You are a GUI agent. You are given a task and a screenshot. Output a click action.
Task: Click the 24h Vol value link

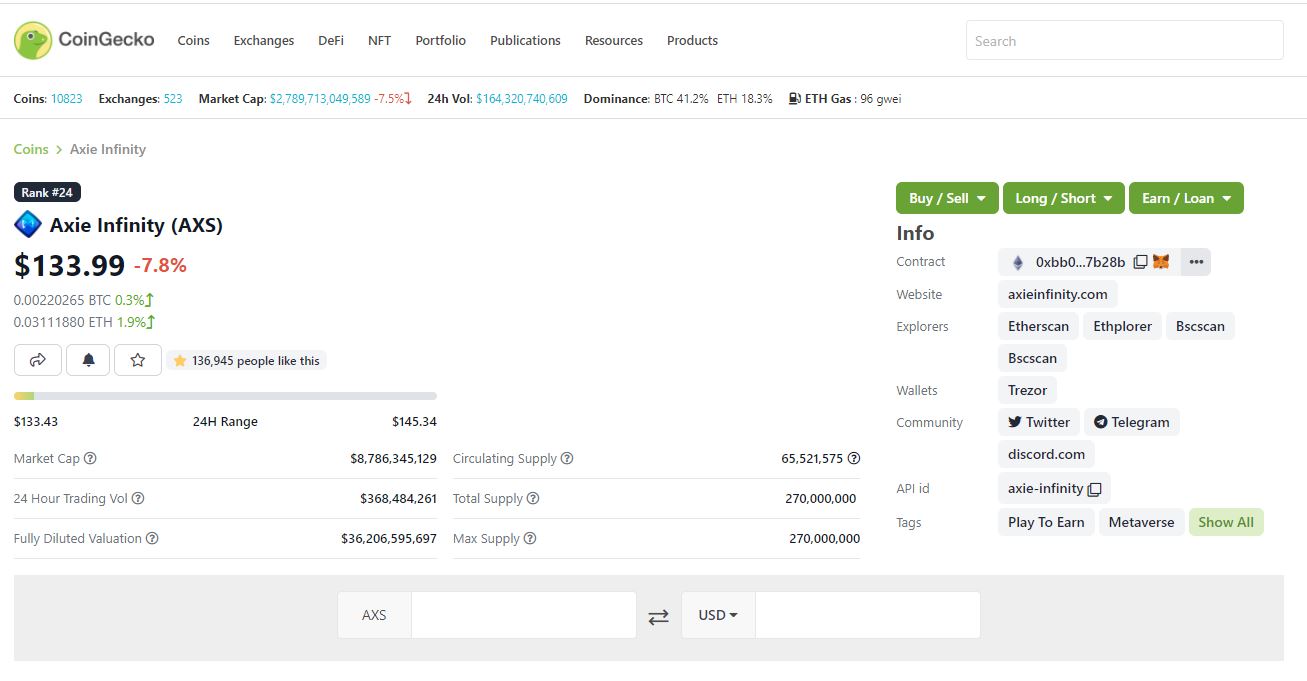pos(522,98)
